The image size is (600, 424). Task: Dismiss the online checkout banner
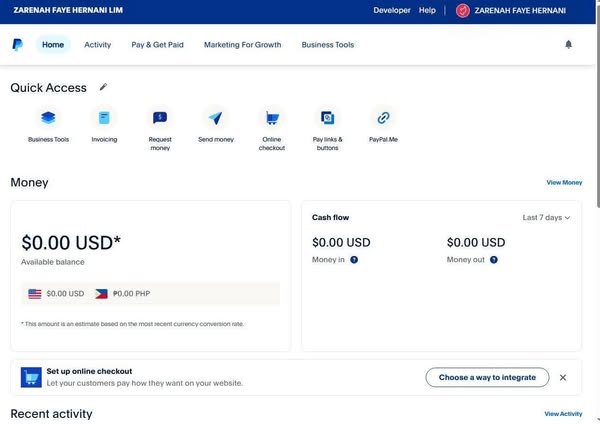coord(563,377)
